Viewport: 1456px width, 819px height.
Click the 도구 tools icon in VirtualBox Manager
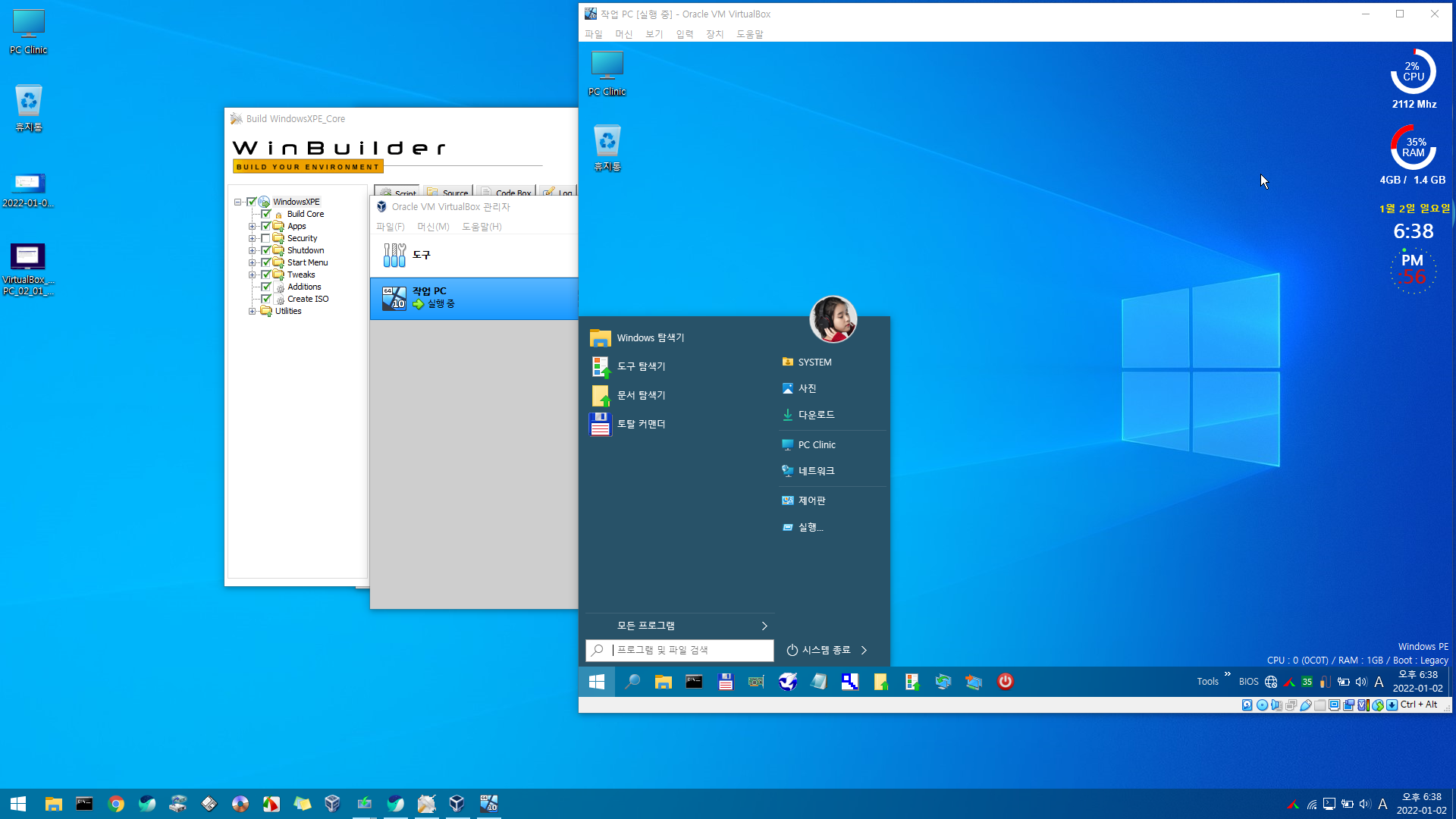point(394,255)
